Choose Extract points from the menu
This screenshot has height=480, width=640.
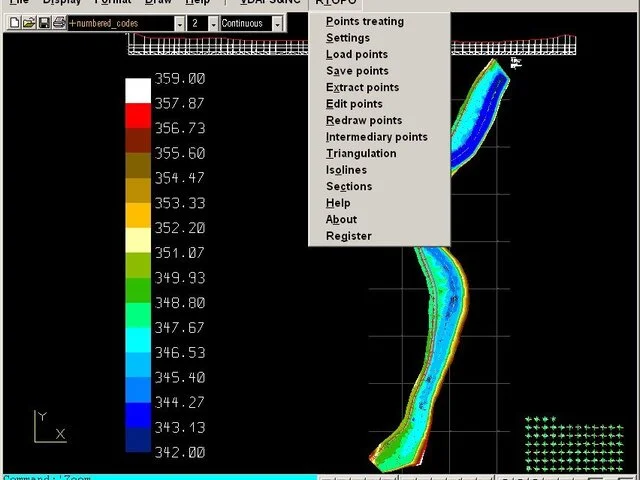pos(362,87)
